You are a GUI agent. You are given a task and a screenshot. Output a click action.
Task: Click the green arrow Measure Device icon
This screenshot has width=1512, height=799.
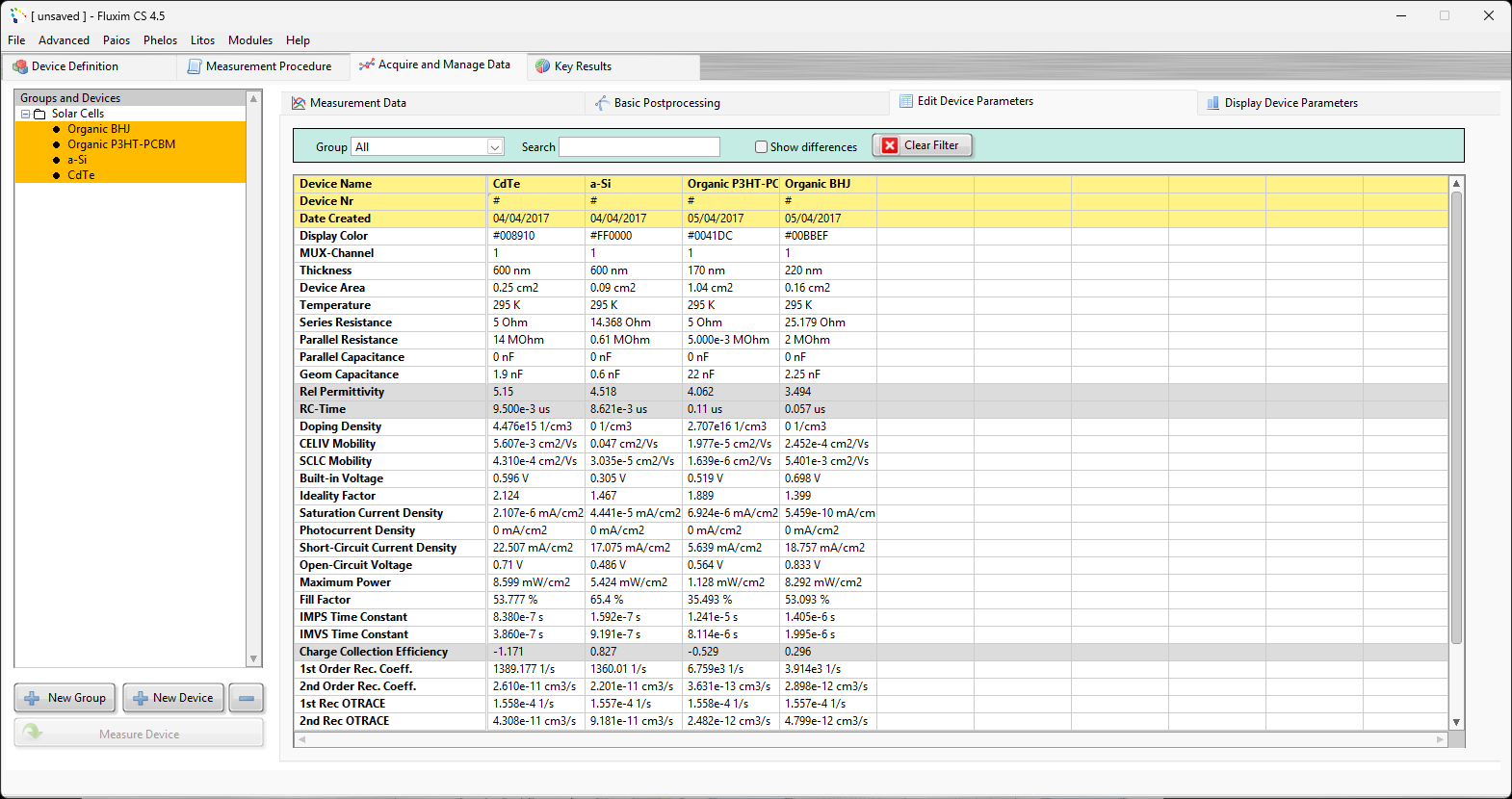(x=33, y=733)
